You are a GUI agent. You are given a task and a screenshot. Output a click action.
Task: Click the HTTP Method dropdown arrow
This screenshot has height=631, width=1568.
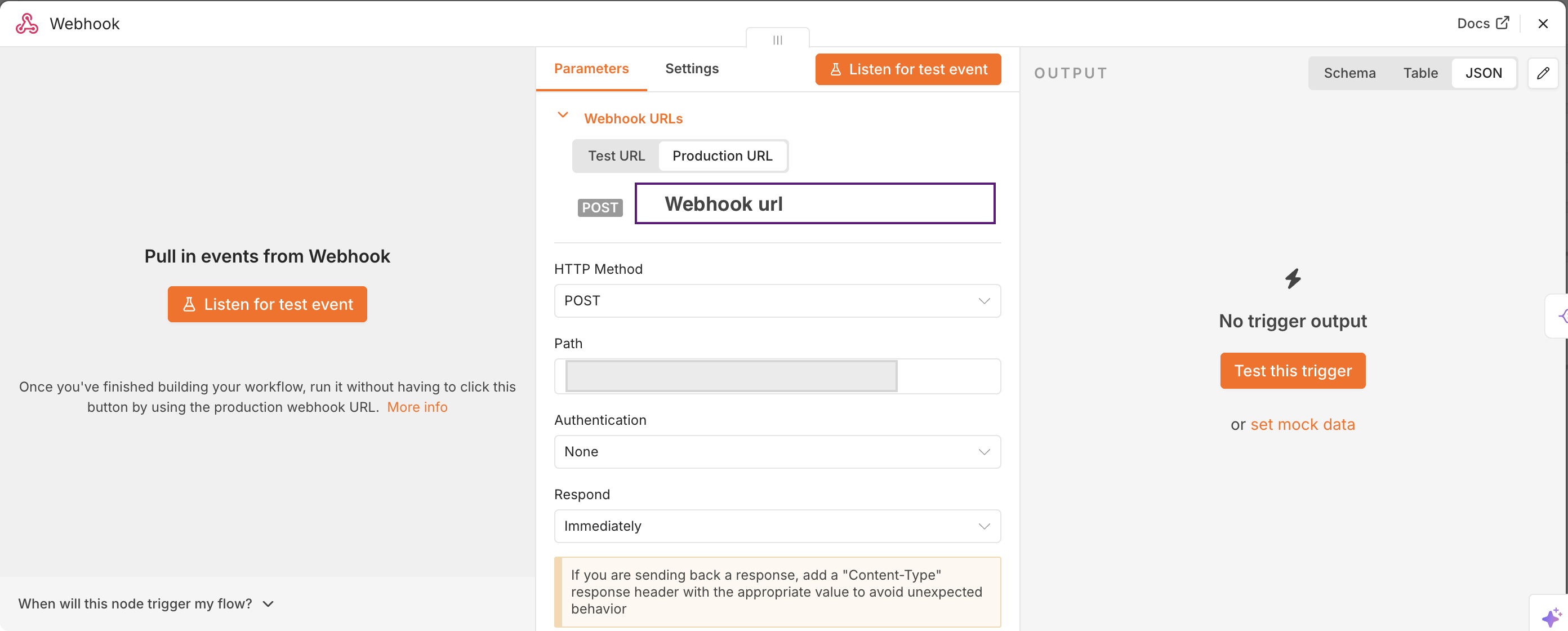point(983,301)
